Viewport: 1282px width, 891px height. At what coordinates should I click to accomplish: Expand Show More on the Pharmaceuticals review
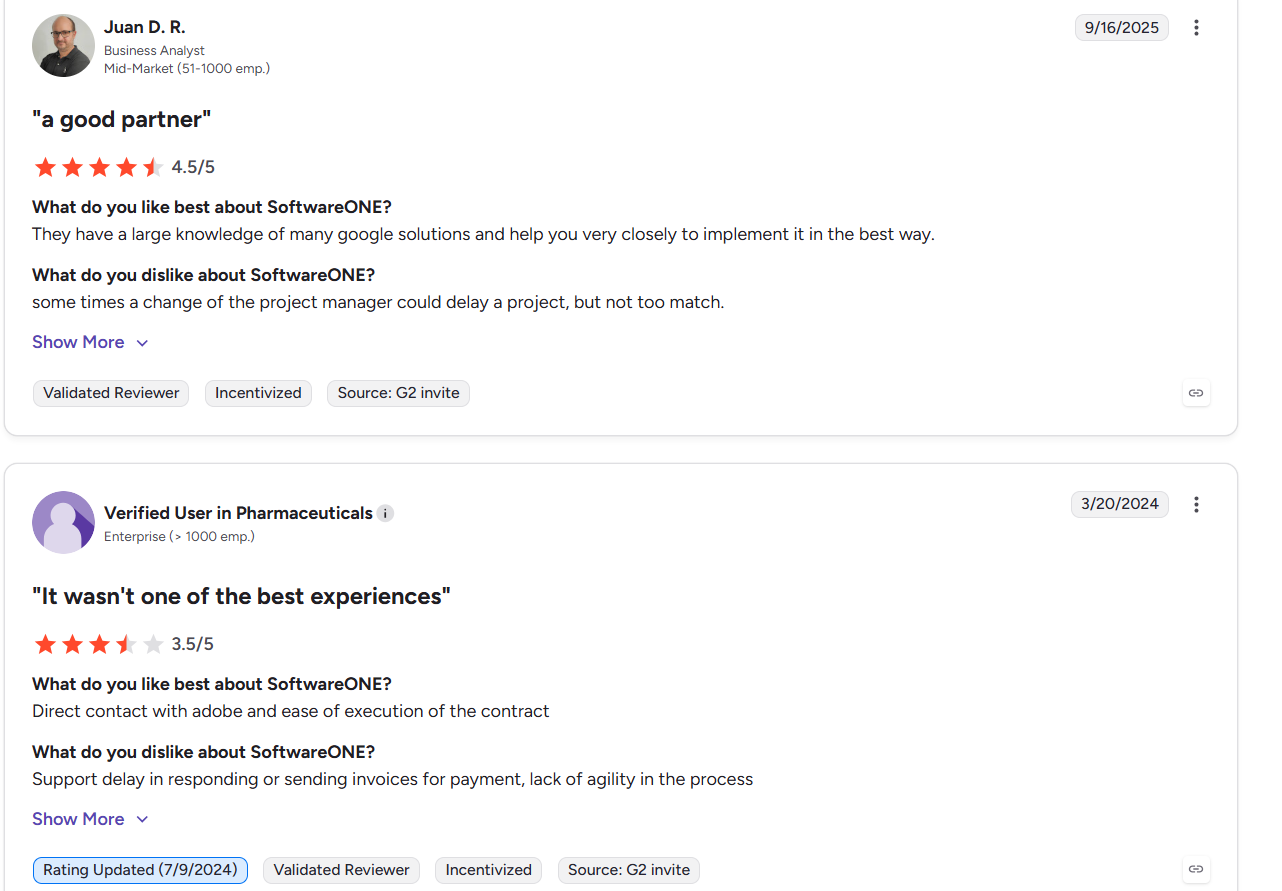[90, 819]
